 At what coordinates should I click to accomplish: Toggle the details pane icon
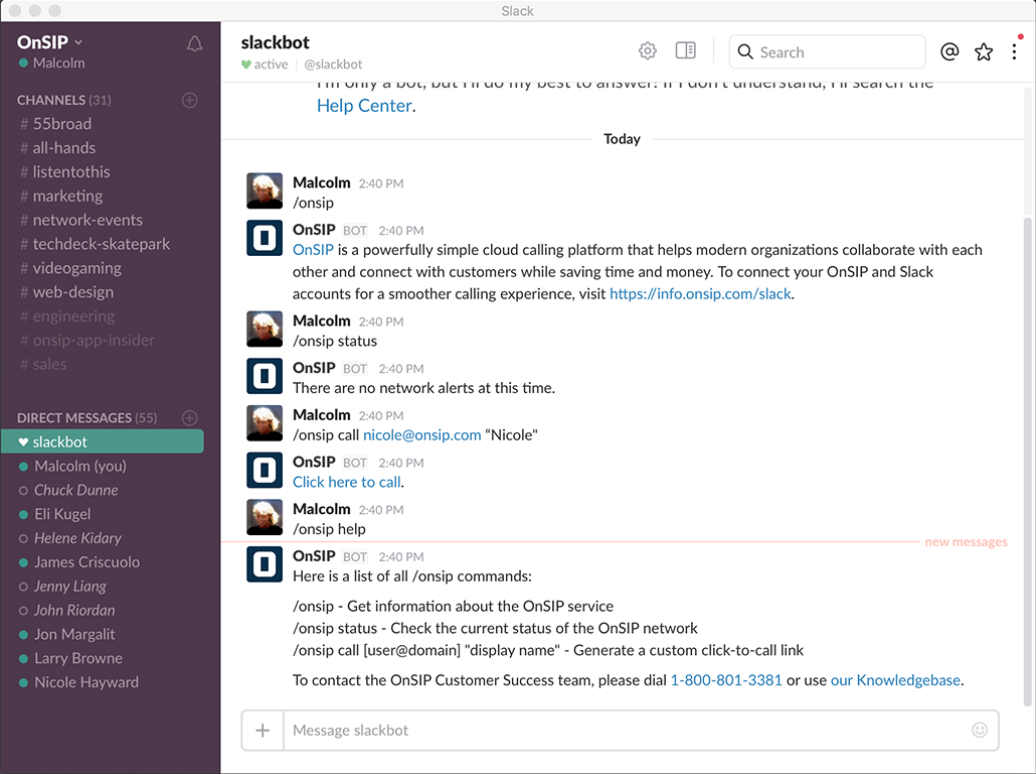pos(685,50)
